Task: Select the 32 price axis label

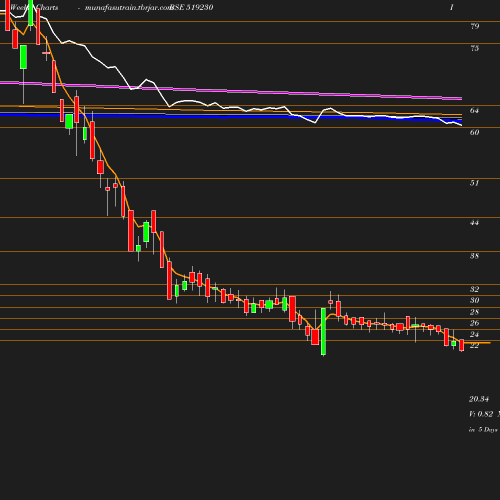Action: point(475,289)
